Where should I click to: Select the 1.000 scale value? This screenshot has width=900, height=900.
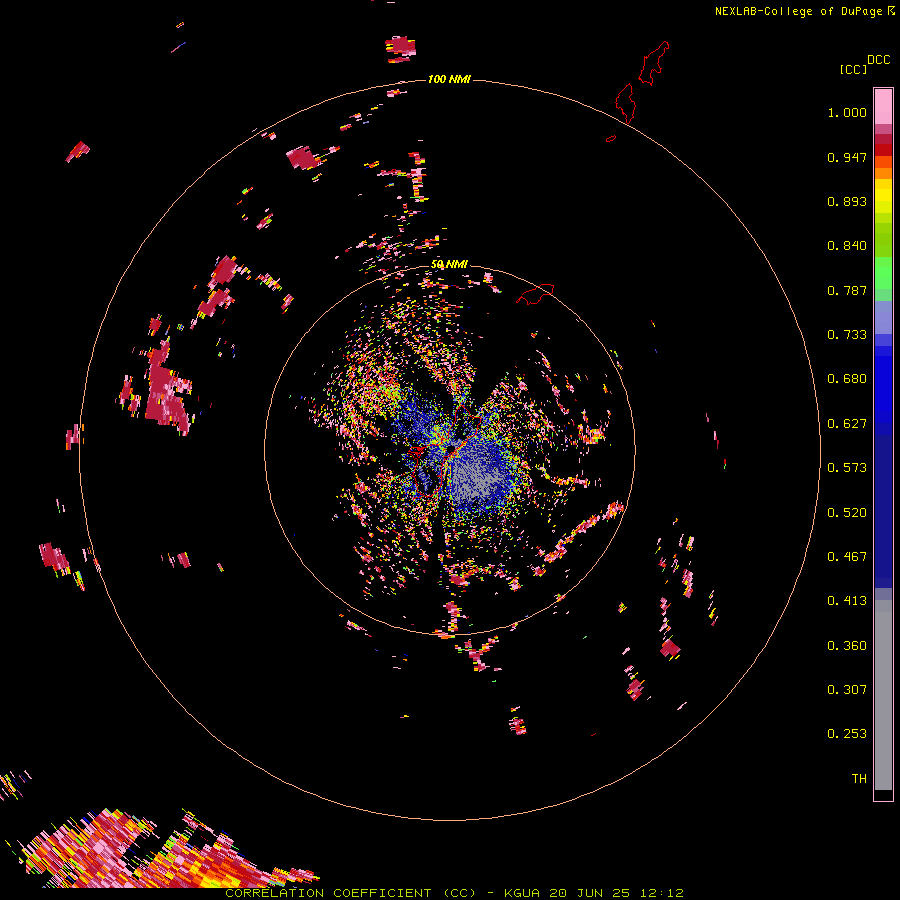pos(847,112)
